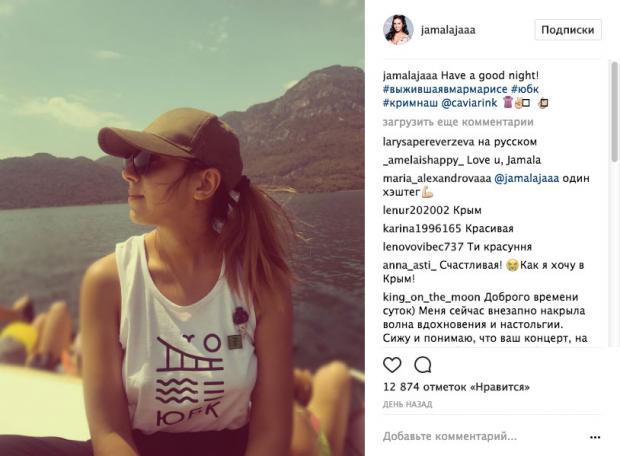The image size is (620, 456).
Task: Open the #кримнаш hashtag
Action: click(x=410, y=103)
